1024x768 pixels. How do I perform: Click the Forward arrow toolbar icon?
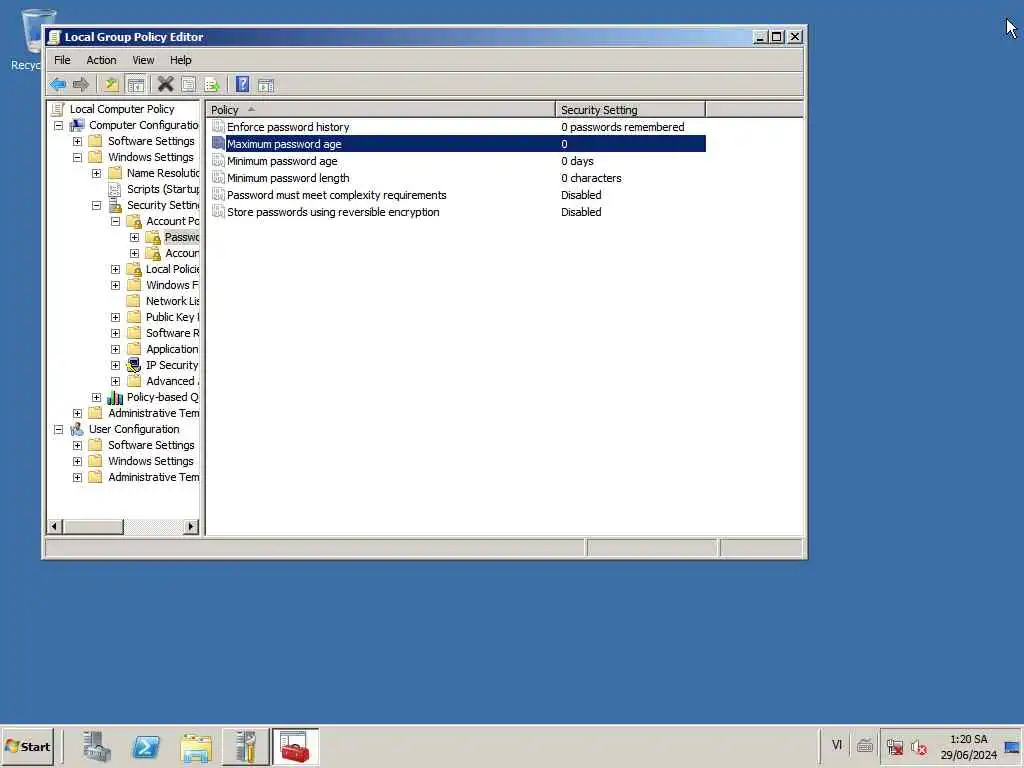point(81,84)
